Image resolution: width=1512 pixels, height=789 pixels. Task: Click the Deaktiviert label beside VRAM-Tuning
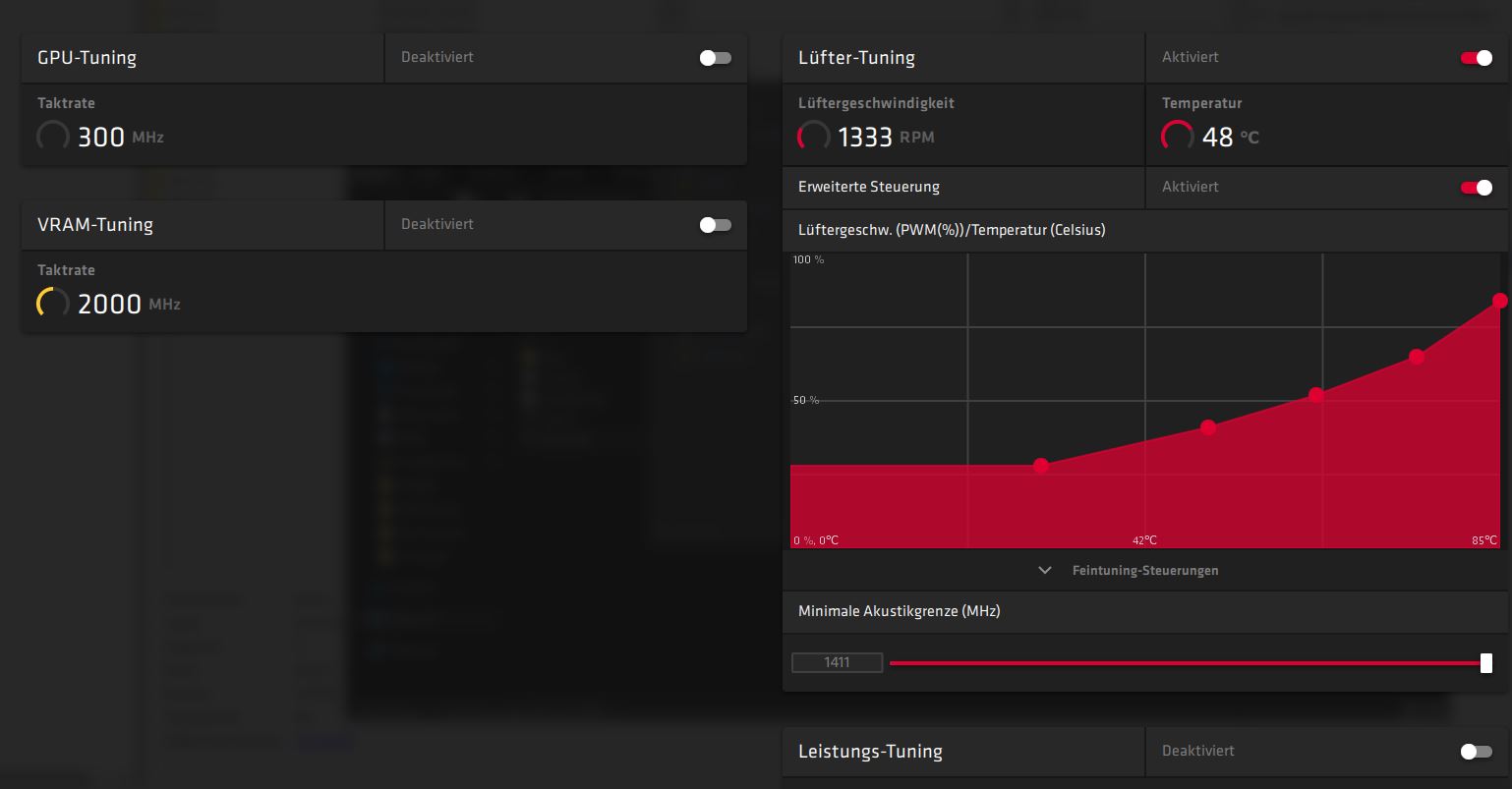(436, 225)
